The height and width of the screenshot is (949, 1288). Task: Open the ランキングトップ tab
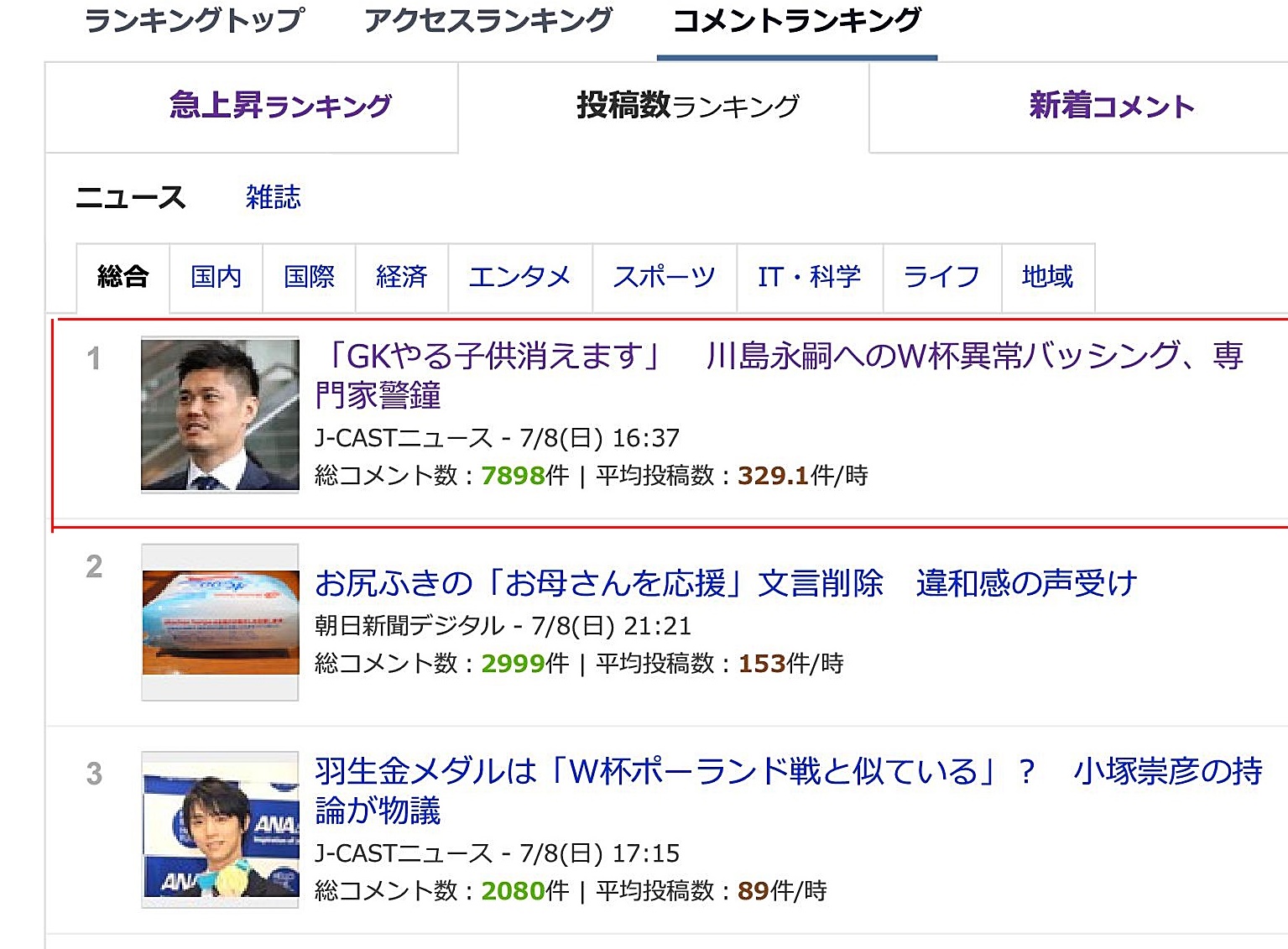(x=194, y=21)
